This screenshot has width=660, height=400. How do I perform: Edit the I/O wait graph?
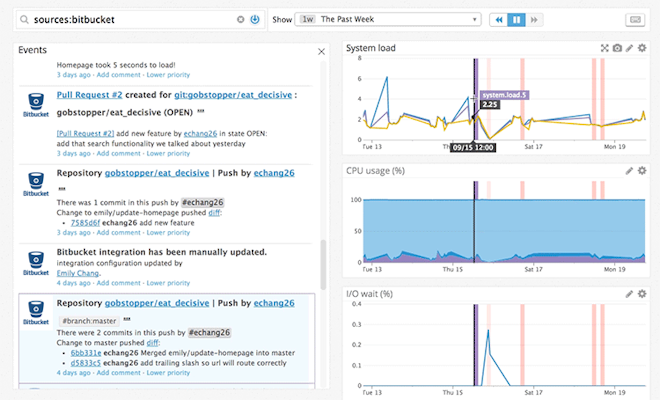(629, 294)
